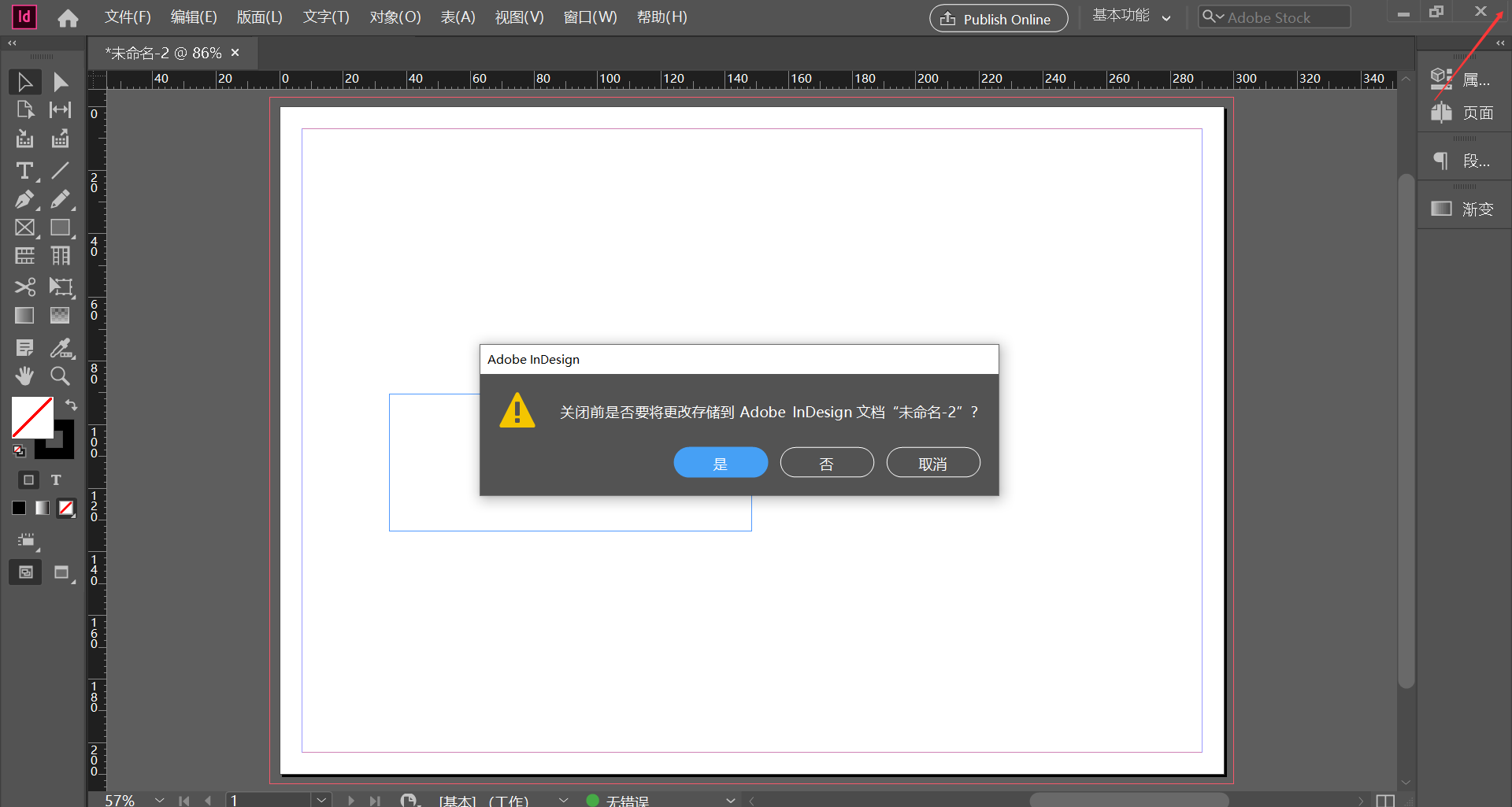This screenshot has height=807, width=1512.
Task: Select the Pencil tool
Action: pos(61,199)
